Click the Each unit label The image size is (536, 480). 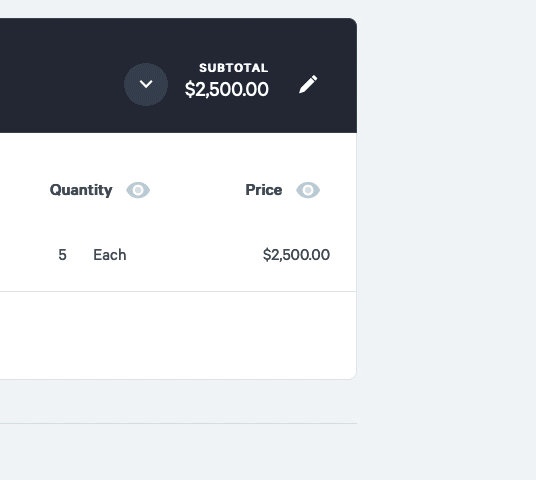click(110, 255)
